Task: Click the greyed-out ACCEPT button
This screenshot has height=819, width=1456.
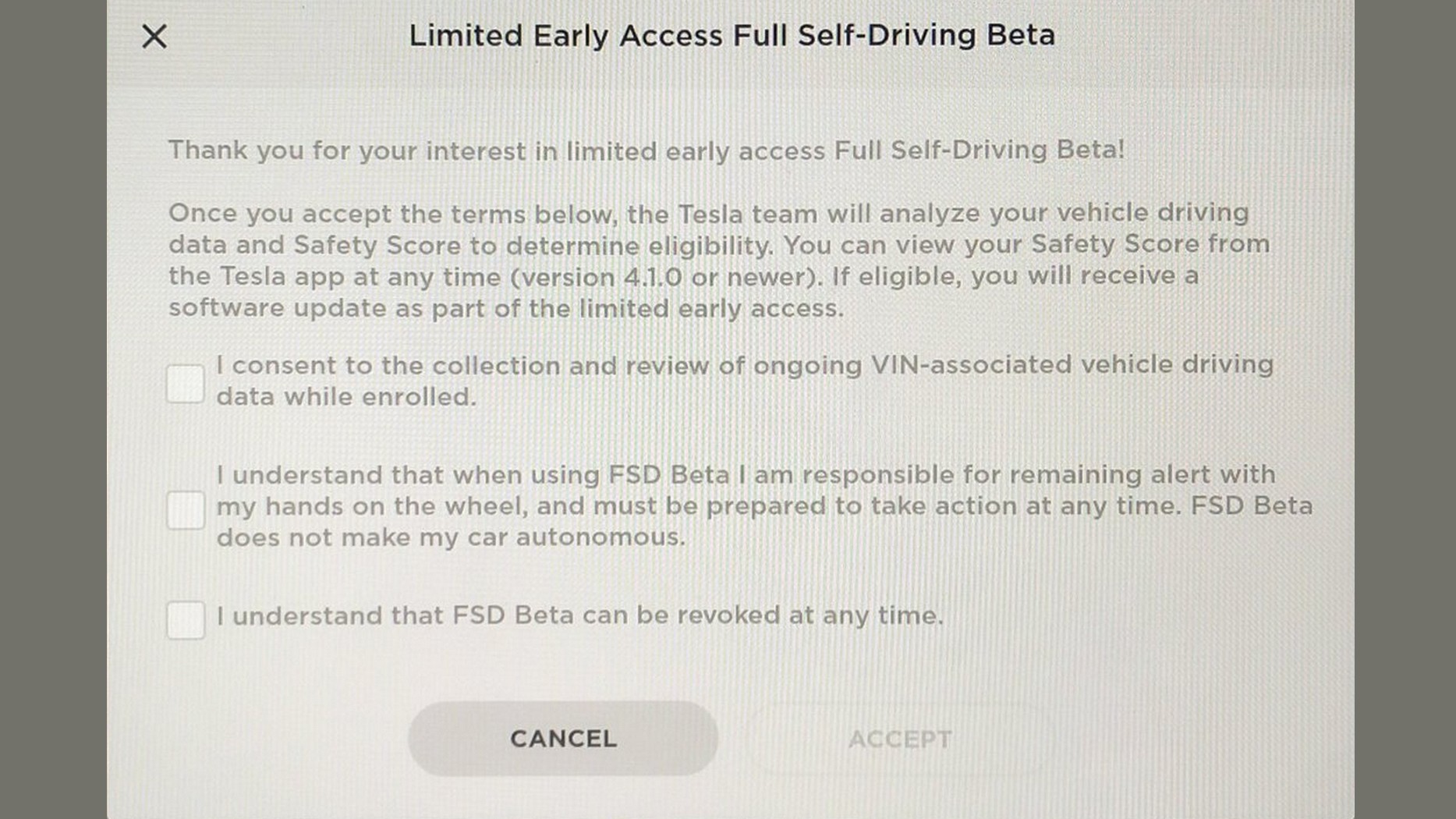Action: 900,739
